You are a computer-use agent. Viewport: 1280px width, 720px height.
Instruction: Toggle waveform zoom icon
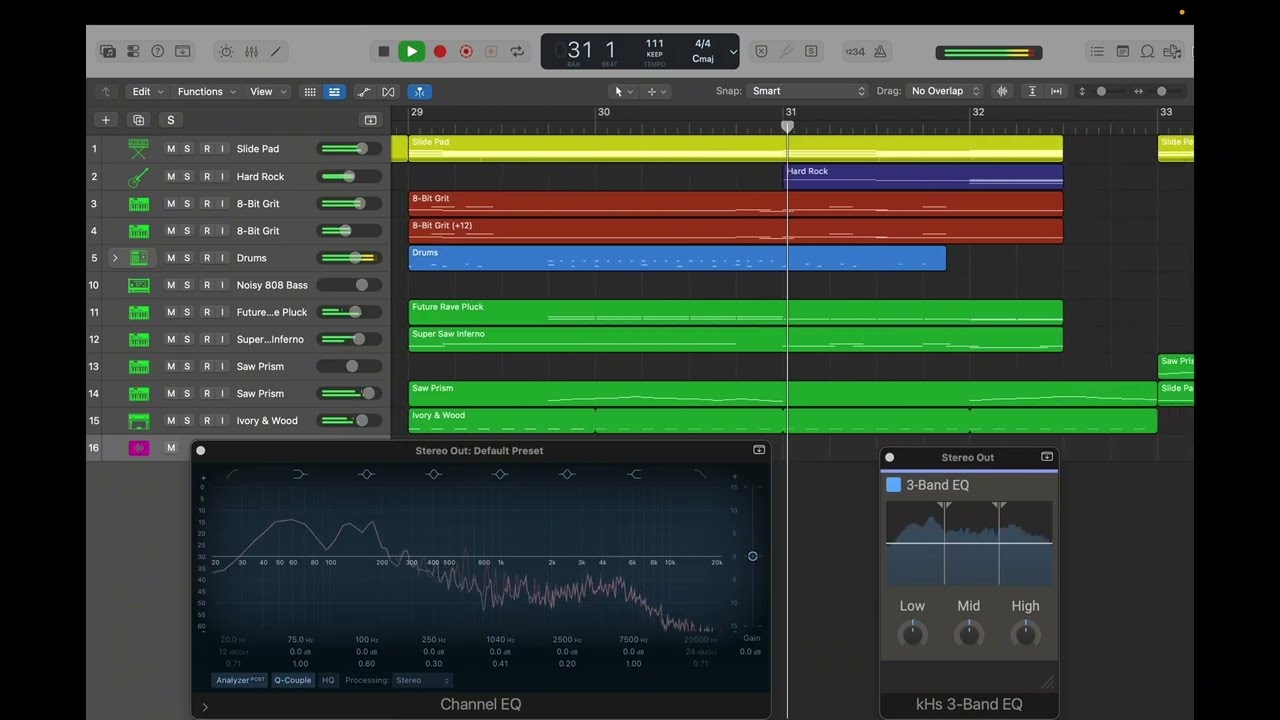[x=1002, y=91]
